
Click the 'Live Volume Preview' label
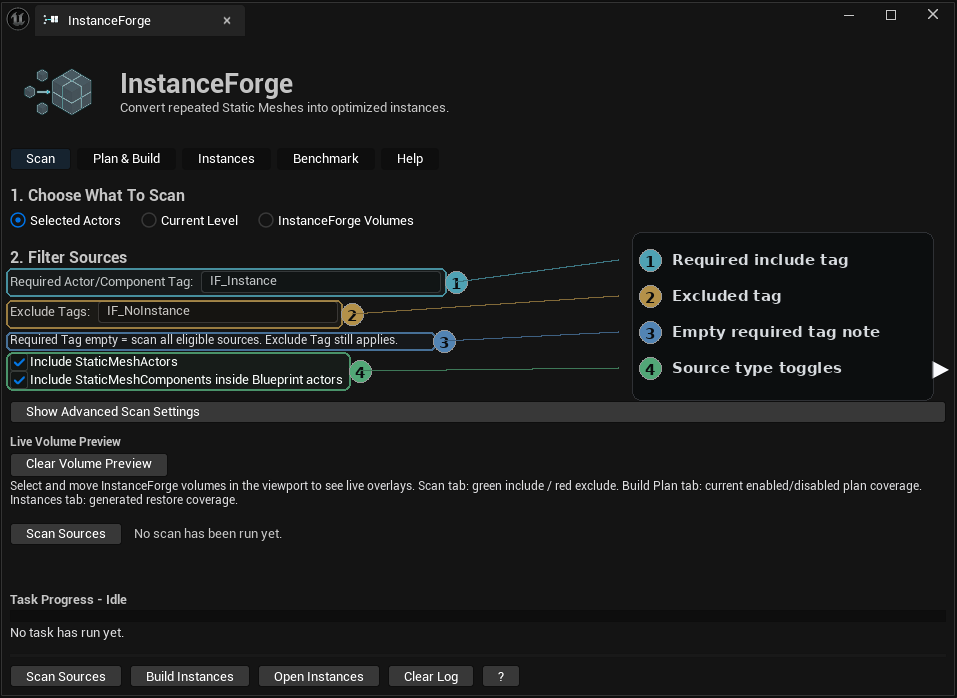tap(65, 442)
